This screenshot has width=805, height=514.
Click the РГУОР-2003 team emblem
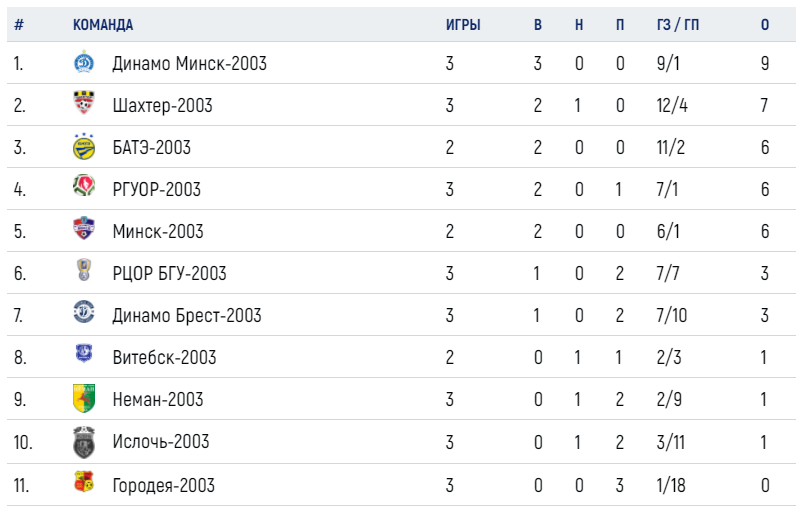(x=84, y=186)
